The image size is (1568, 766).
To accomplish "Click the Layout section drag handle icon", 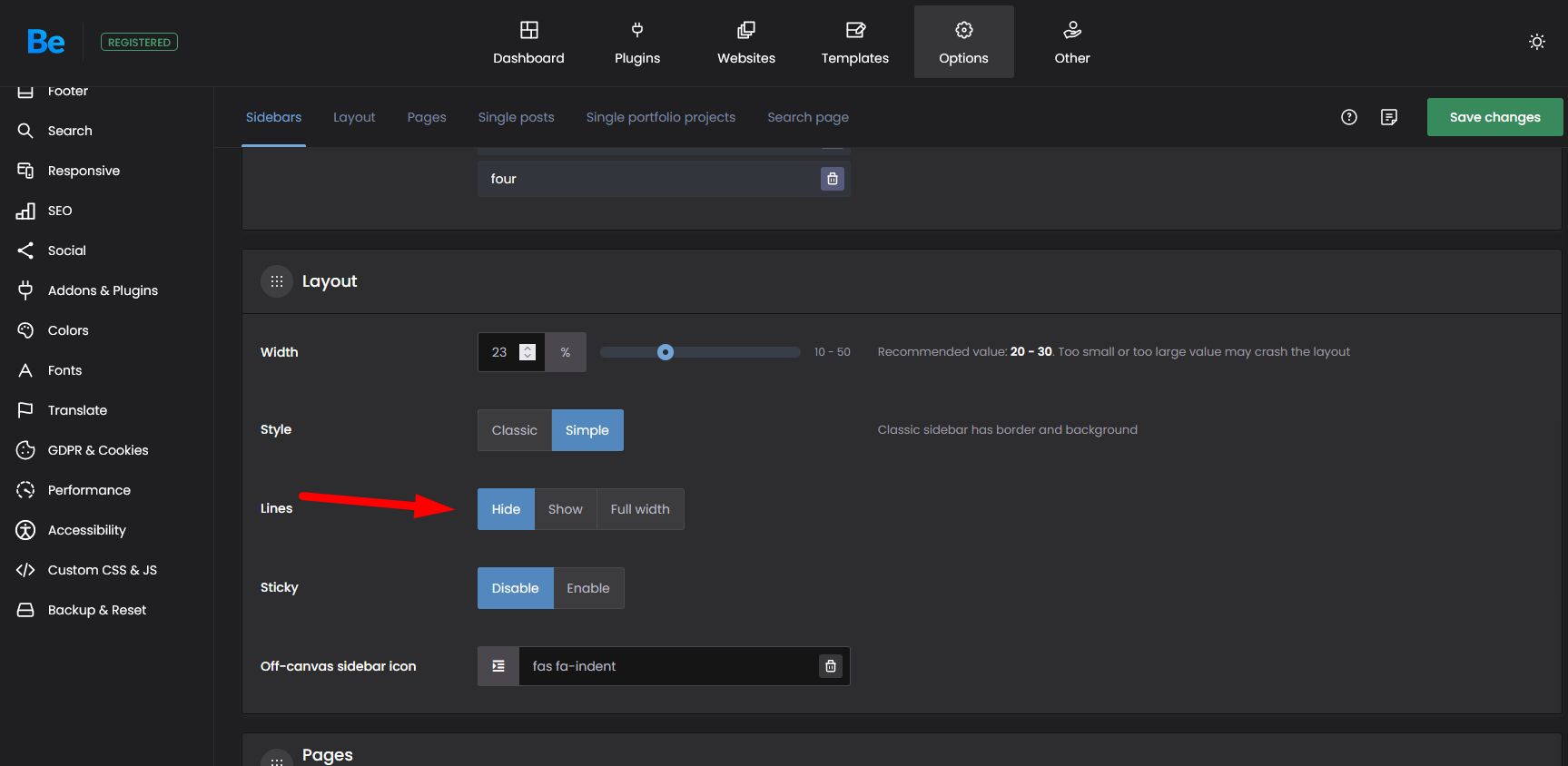I will [x=277, y=281].
